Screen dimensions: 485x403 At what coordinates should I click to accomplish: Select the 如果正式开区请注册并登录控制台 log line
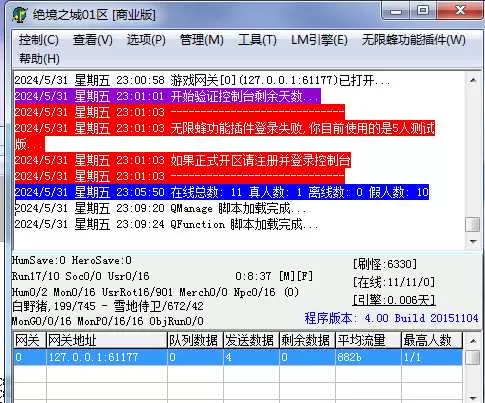[x=182, y=160]
